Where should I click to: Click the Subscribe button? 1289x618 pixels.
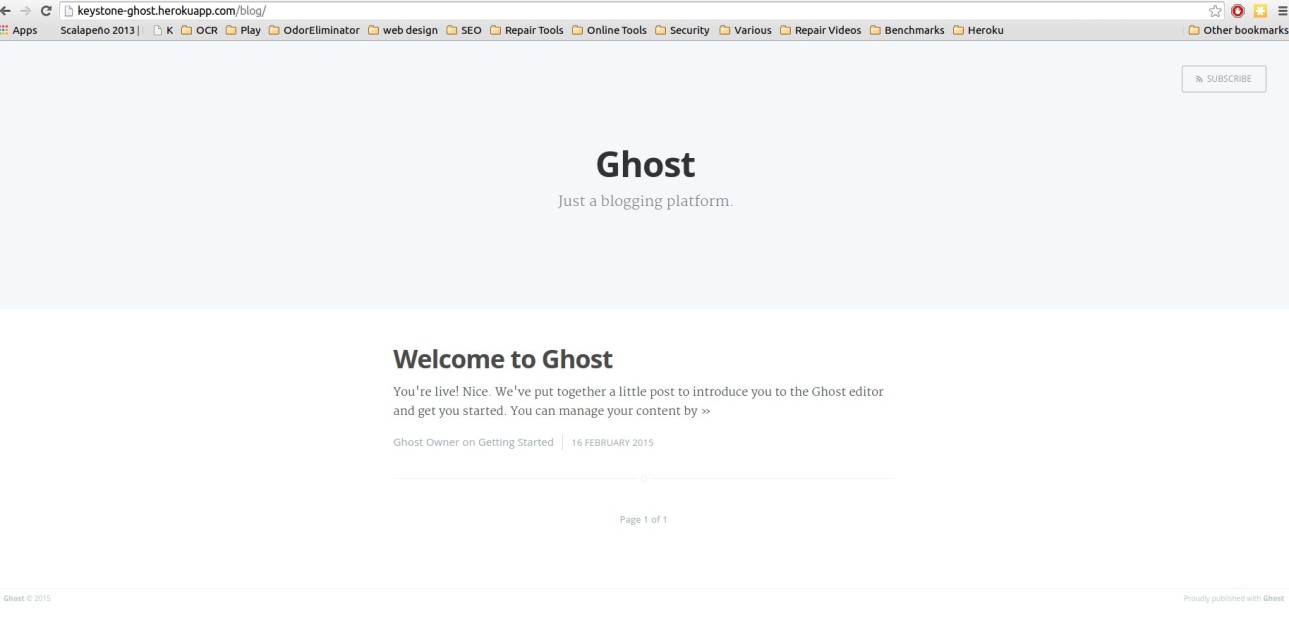[x=1224, y=79]
